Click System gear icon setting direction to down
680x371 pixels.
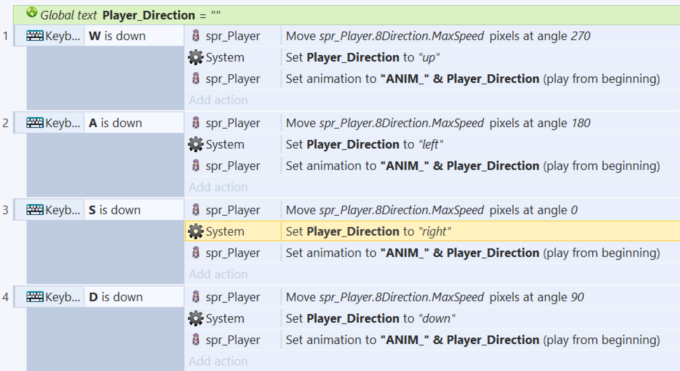tap(196, 318)
